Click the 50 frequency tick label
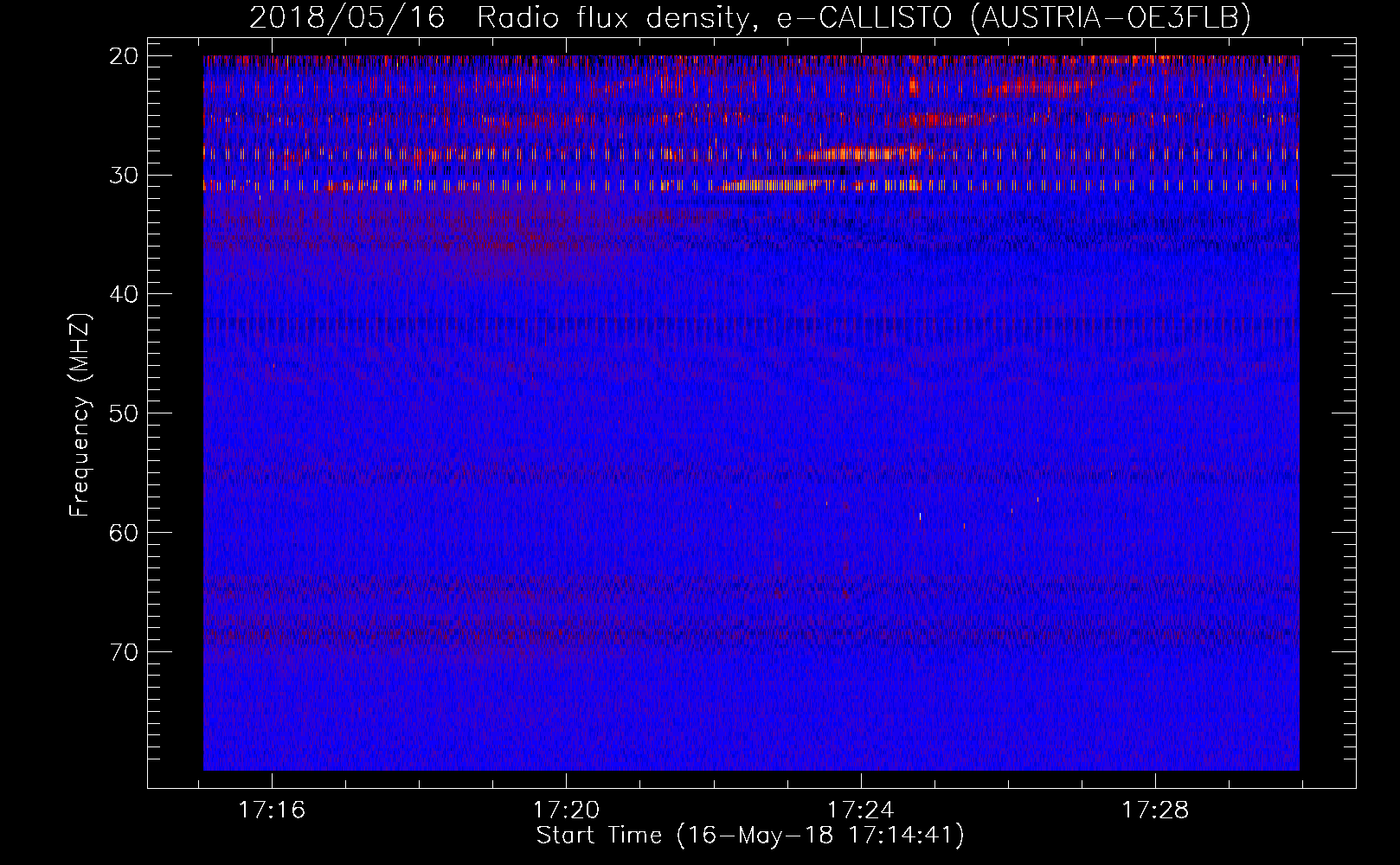1400x865 pixels. [x=124, y=413]
